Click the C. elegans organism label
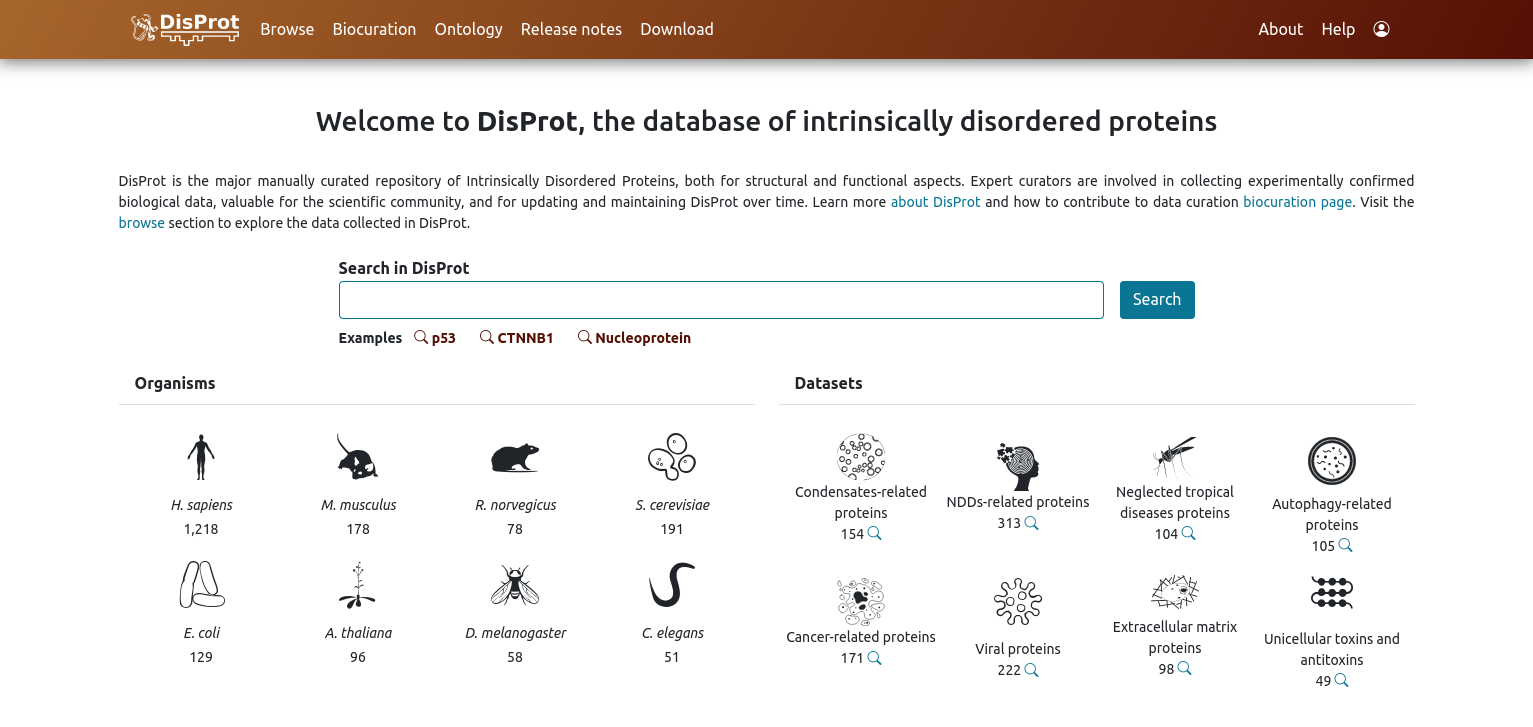Image resolution: width=1533 pixels, height=727 pixels. tap(672, 633)
